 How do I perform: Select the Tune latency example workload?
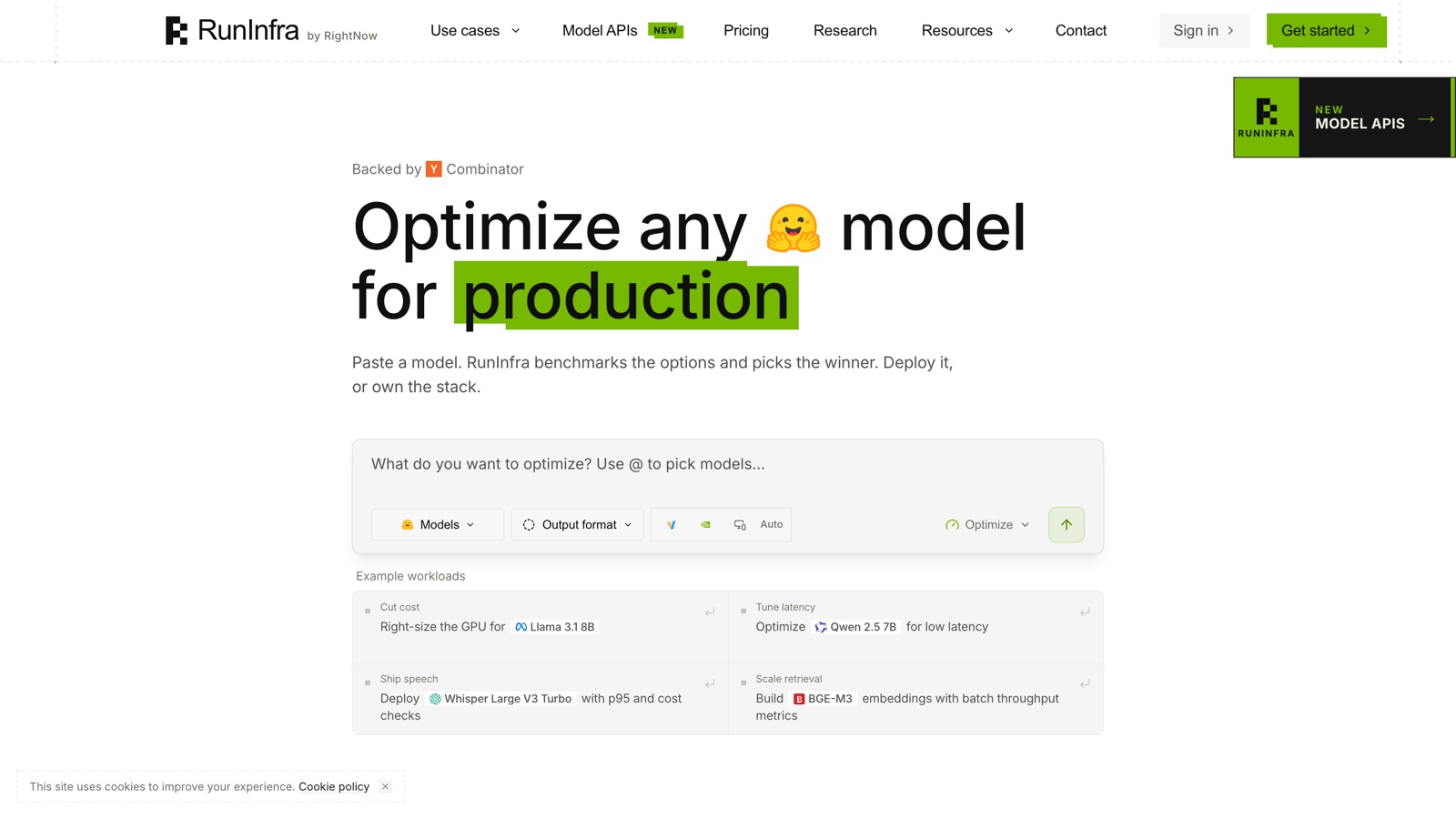coord(915,627)
